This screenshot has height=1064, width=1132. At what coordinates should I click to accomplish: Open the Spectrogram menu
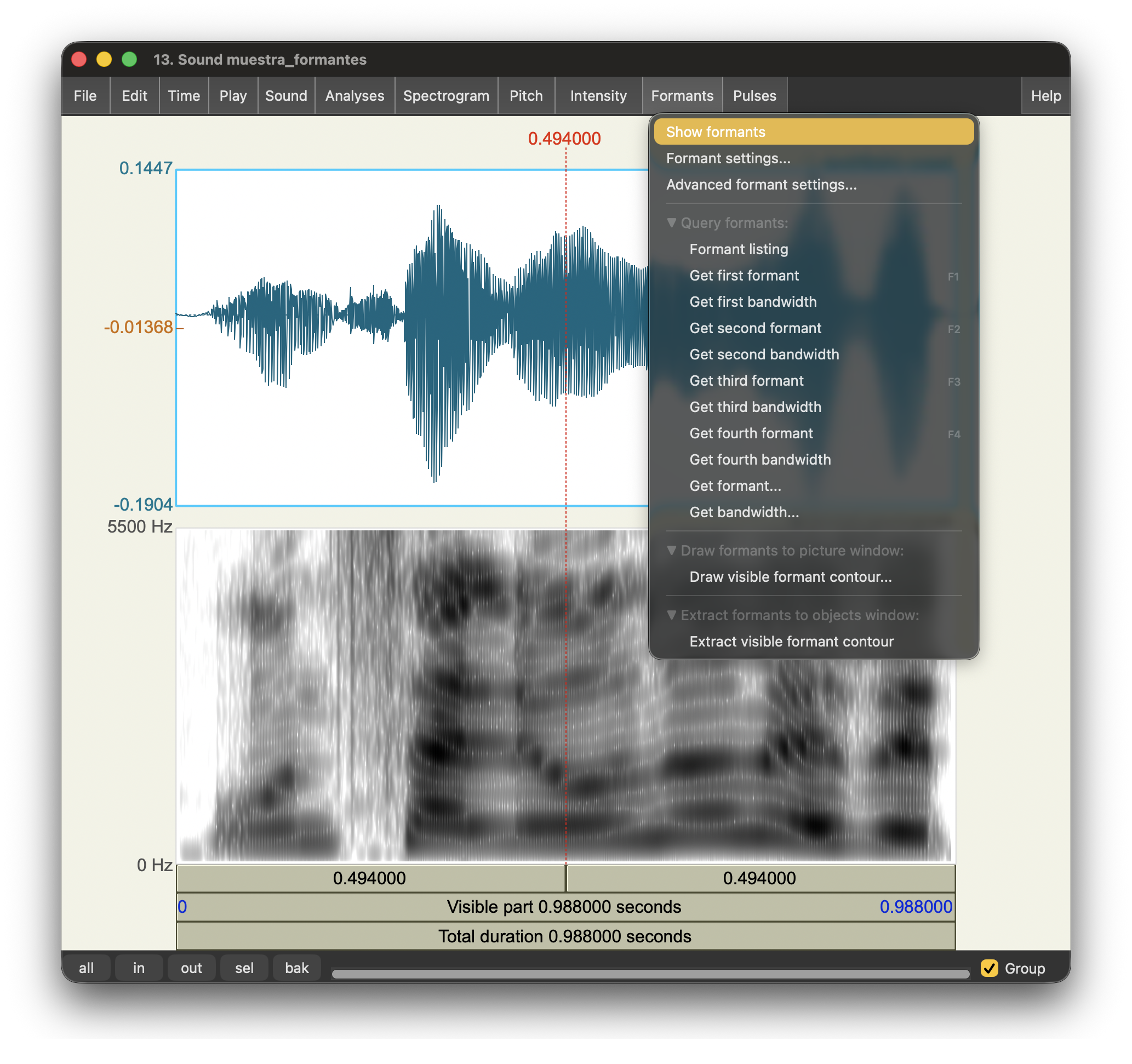pyautogui.click(x=446, y=96)
